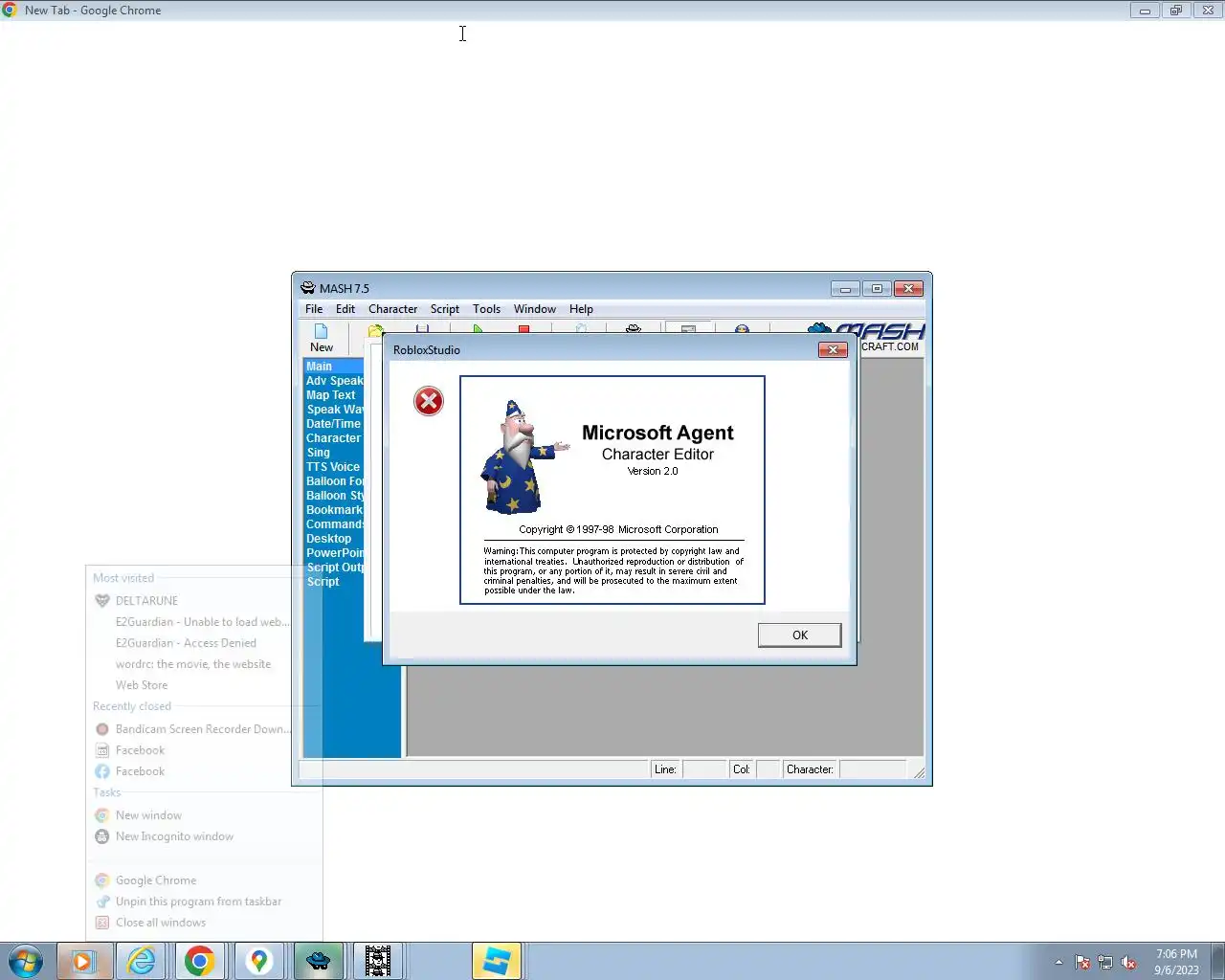Open Google Maps taskbar icon
The width and height of the screenshot is (1225, 980).
pyautogui.click(x=258, y=961)
